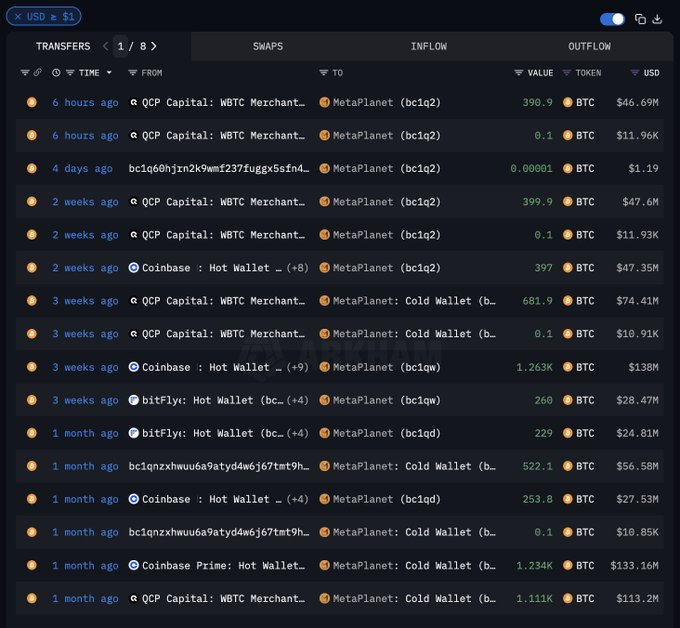Open bitFlyer Hot Wallet in $28.47M row
680x628 pixels.
[x=212, y=400]
